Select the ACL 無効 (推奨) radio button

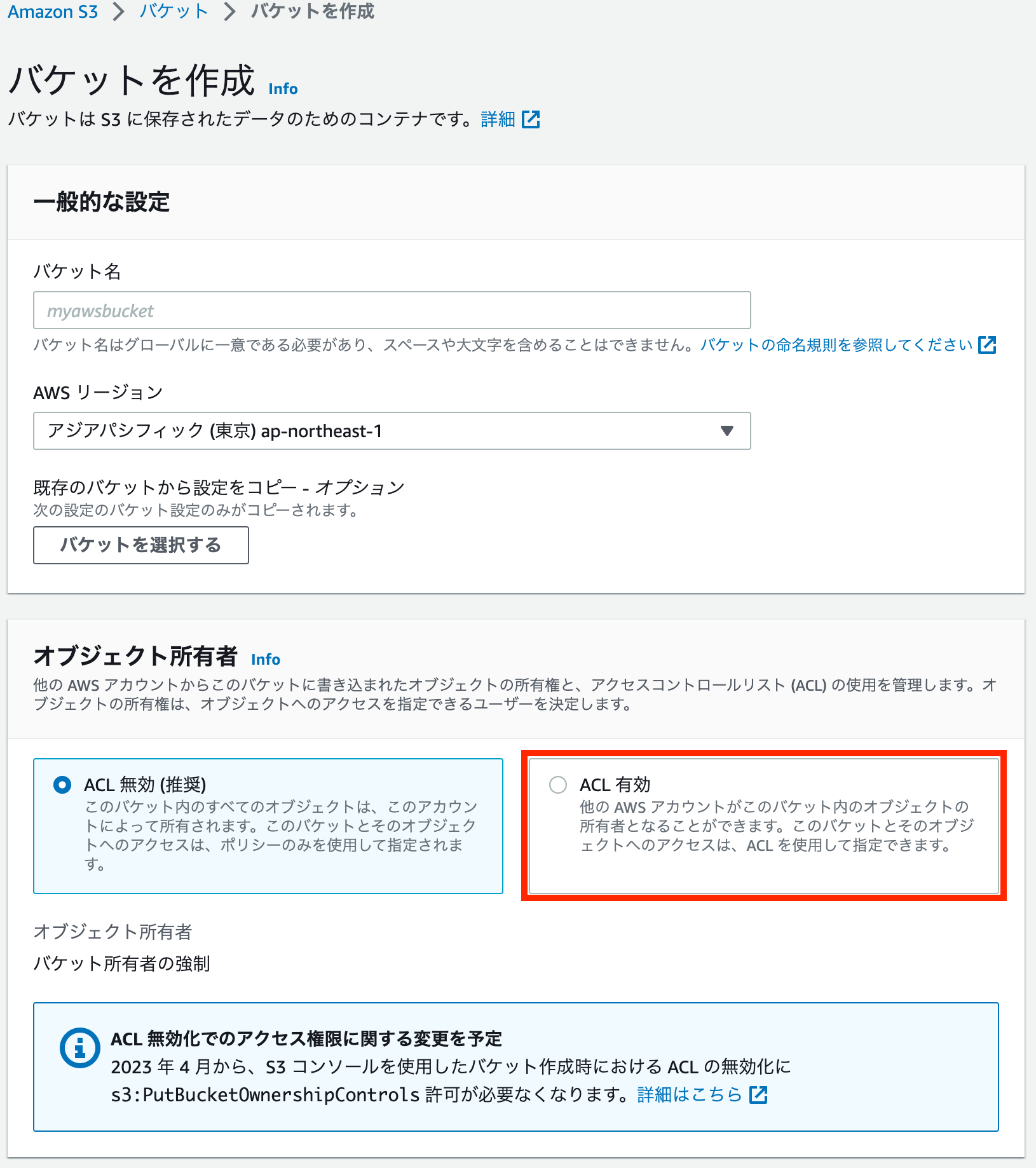62,785
